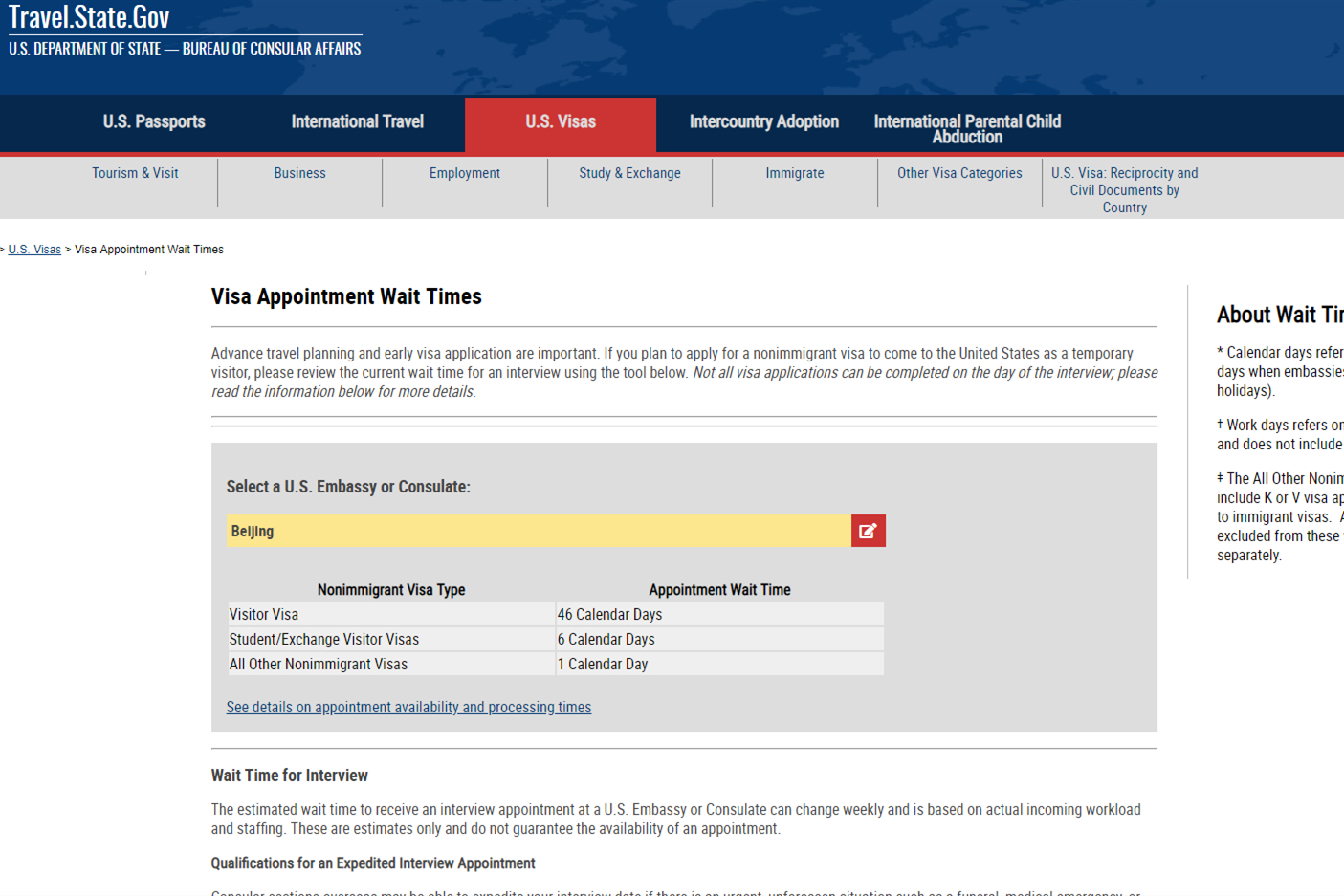Go to Intercountry Adoption section
The image size is (1344, 896).
click(x=763, y=122)
